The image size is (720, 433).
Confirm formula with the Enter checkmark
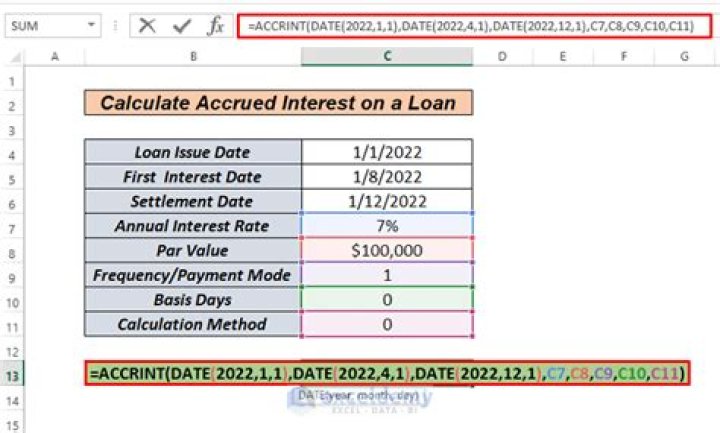point(181,26)
